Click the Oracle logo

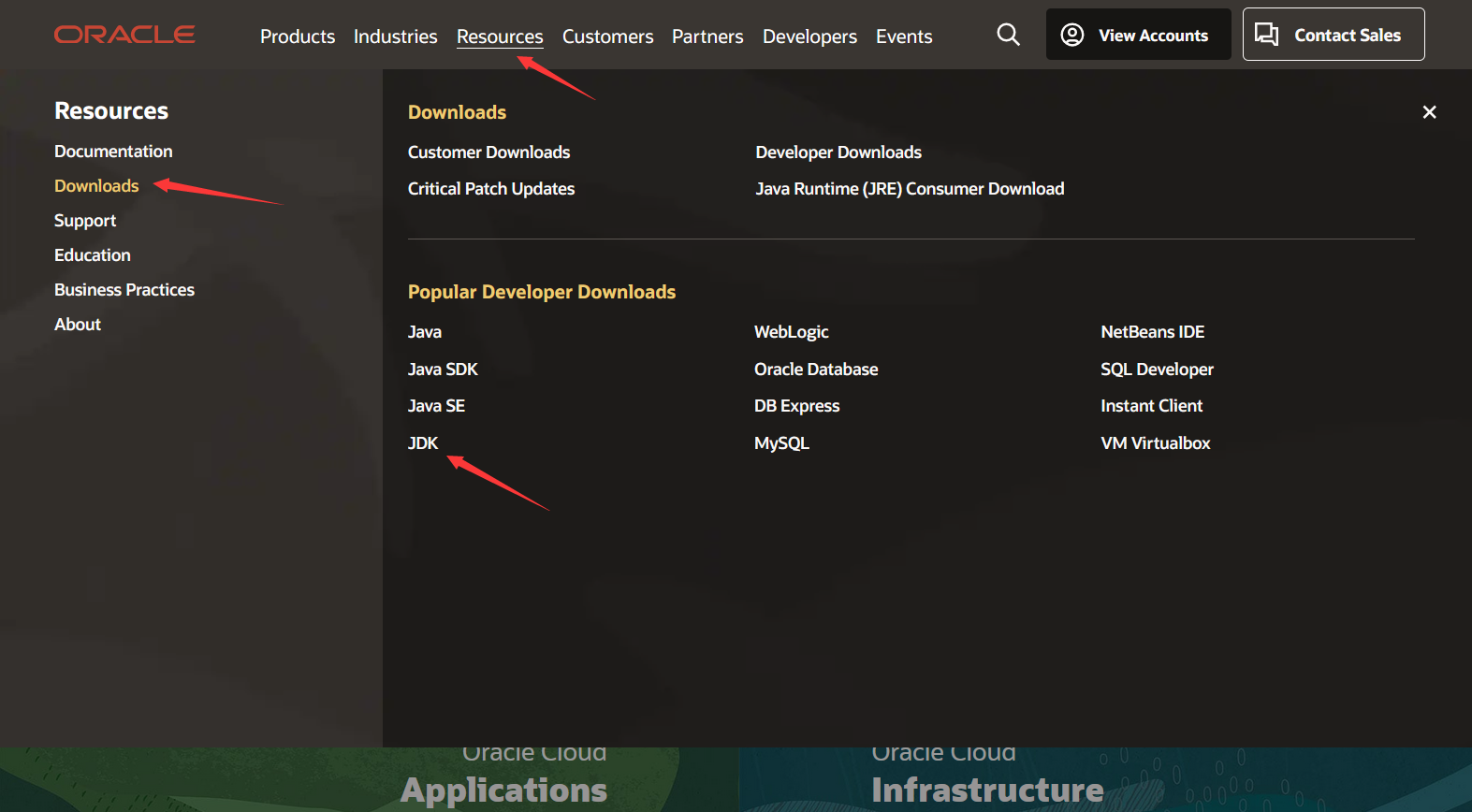click(124, 35)
